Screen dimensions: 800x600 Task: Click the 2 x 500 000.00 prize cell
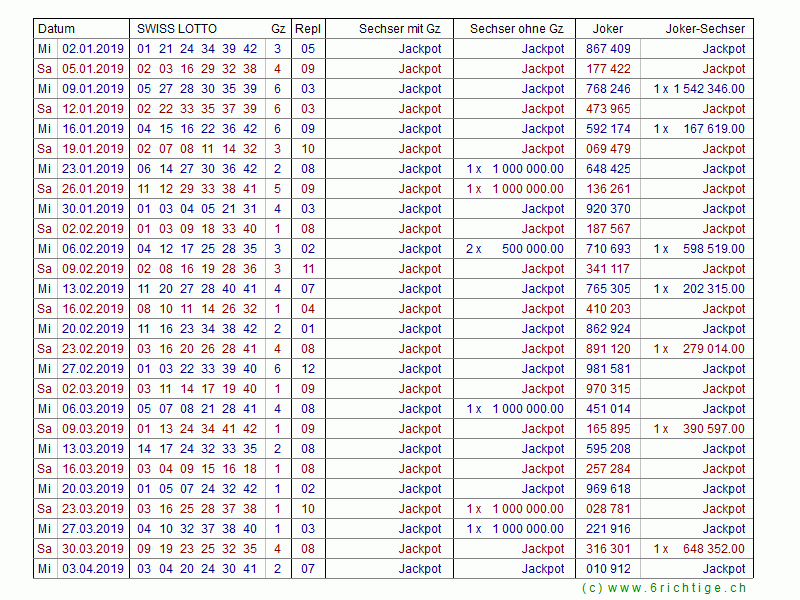pos(515,249)
